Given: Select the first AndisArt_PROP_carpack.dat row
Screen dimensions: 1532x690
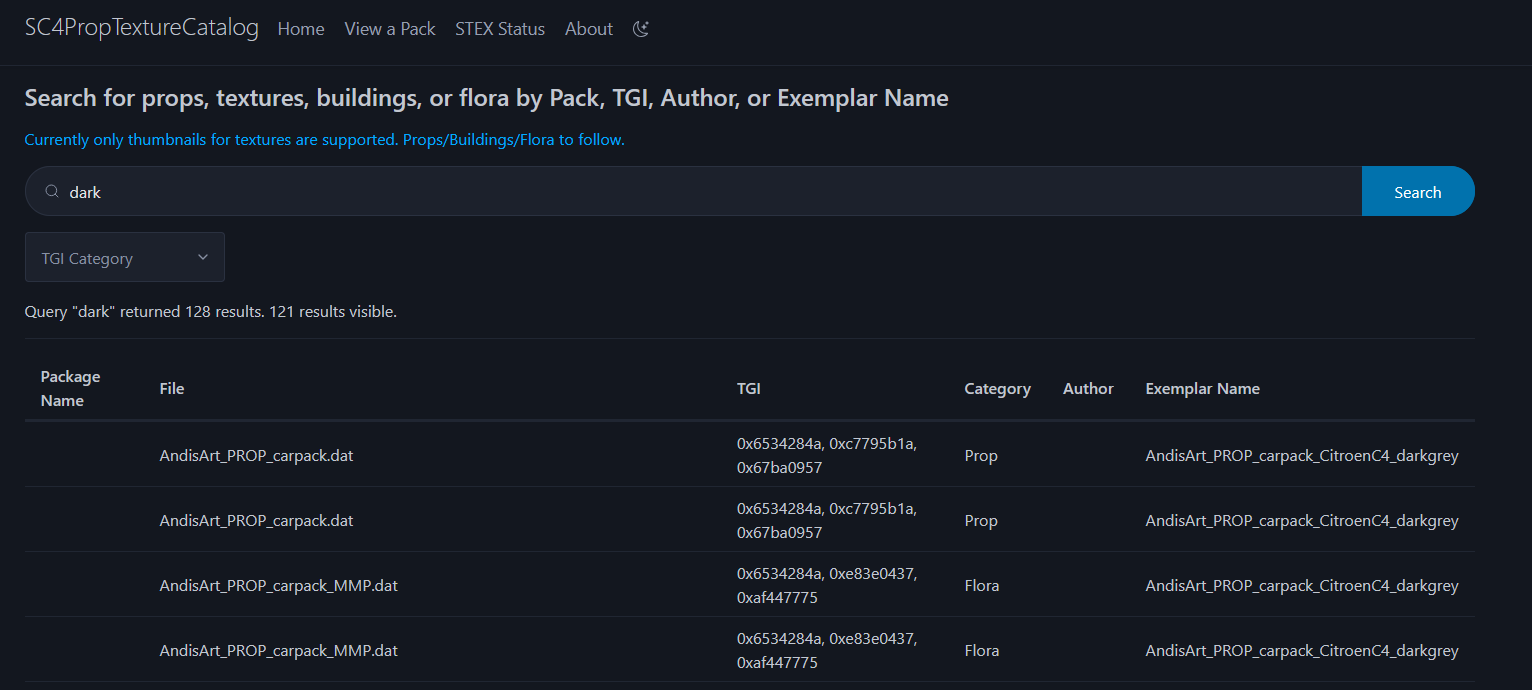Looking at the screenshot, I should click(750, 455).
